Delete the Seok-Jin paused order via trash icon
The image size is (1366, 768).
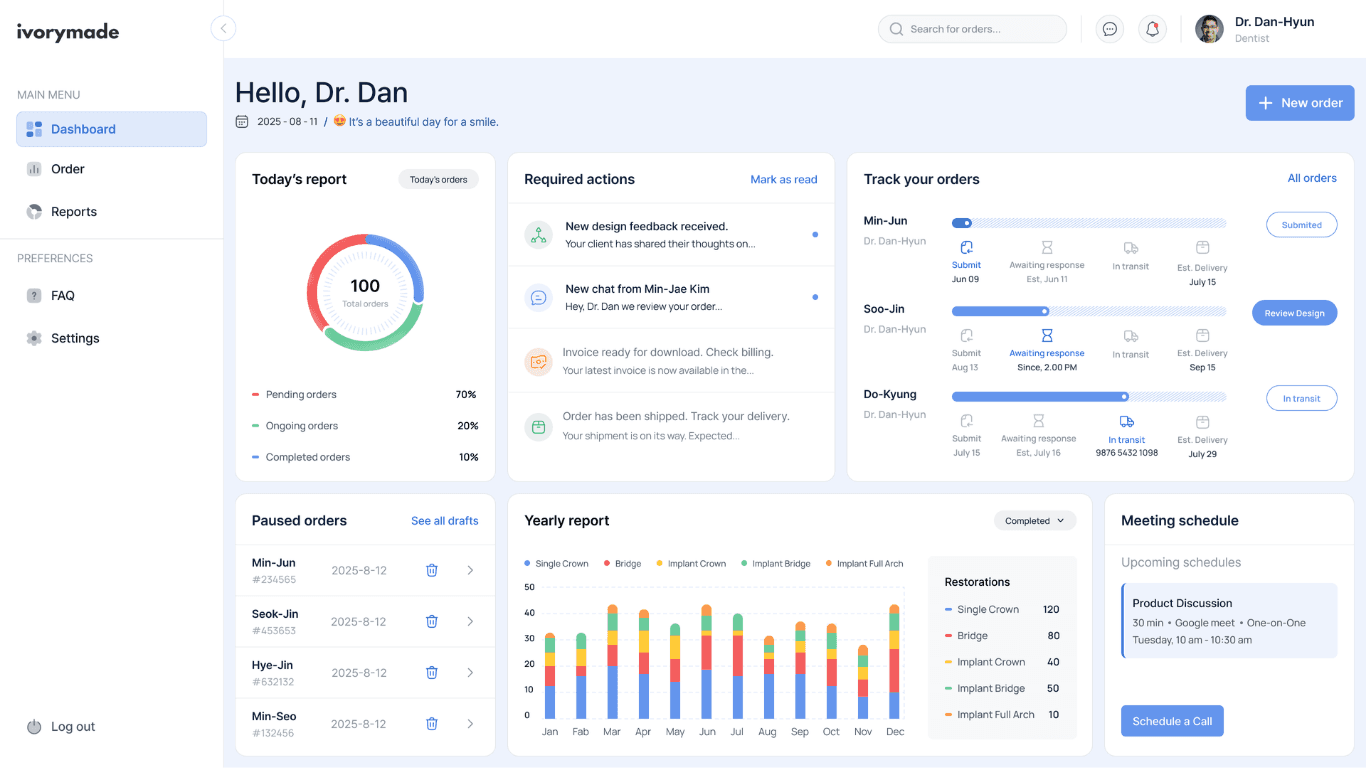click(x=431, y=621)
